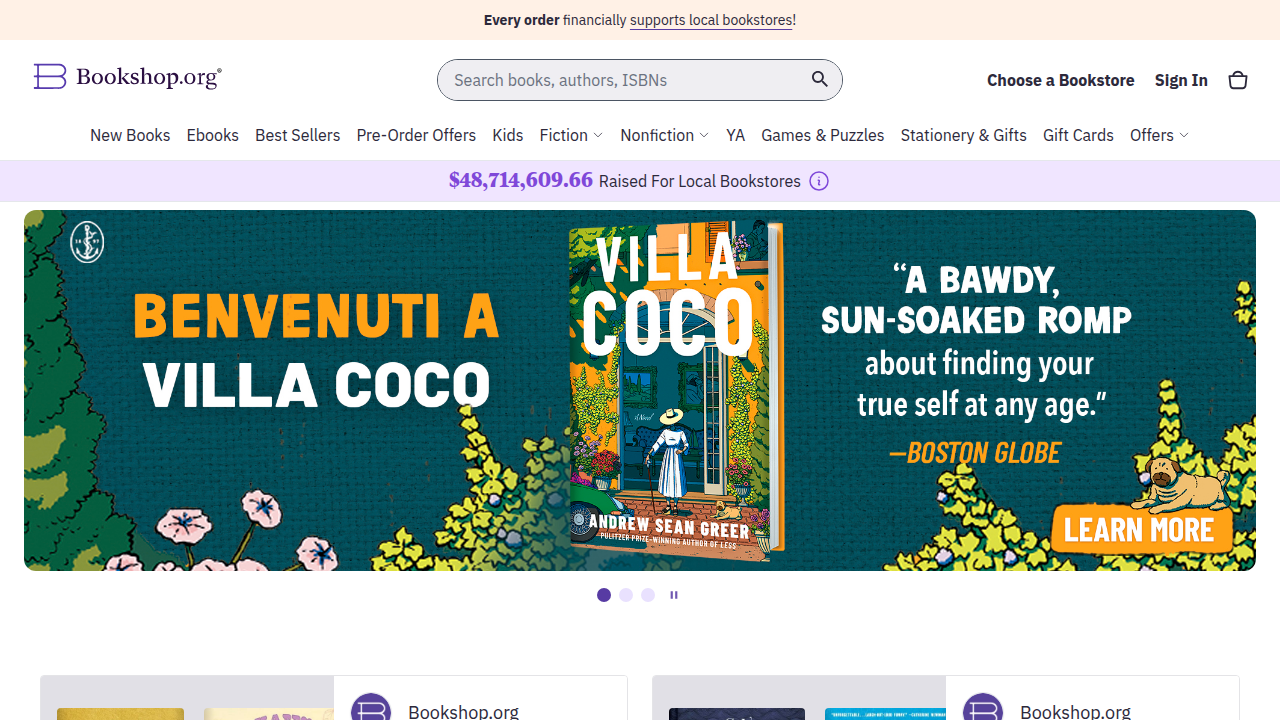The image size is (1280, 720).
Task: Open Pre-Order Offers
Action: tap(416, 135)
